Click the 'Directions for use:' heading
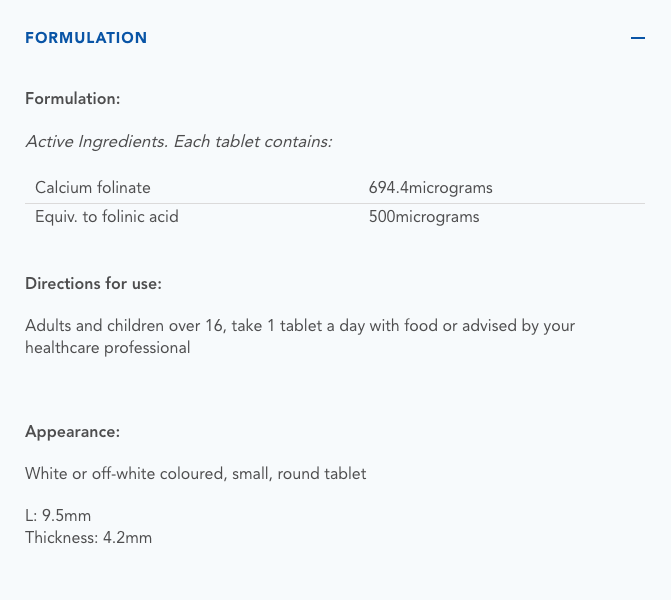Viewport: 671px width, 600px height. pyautogui.click(x=93, y=284)
